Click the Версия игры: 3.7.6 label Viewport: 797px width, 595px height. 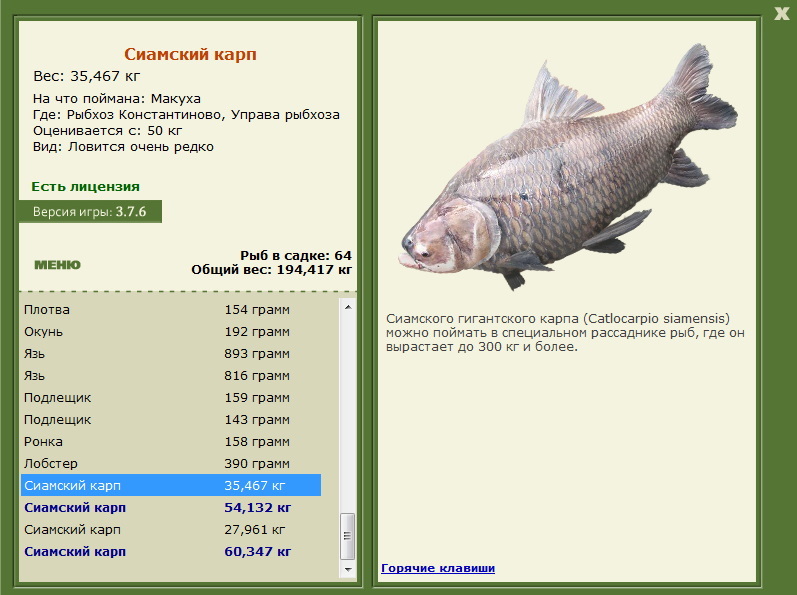coord(90,211)
